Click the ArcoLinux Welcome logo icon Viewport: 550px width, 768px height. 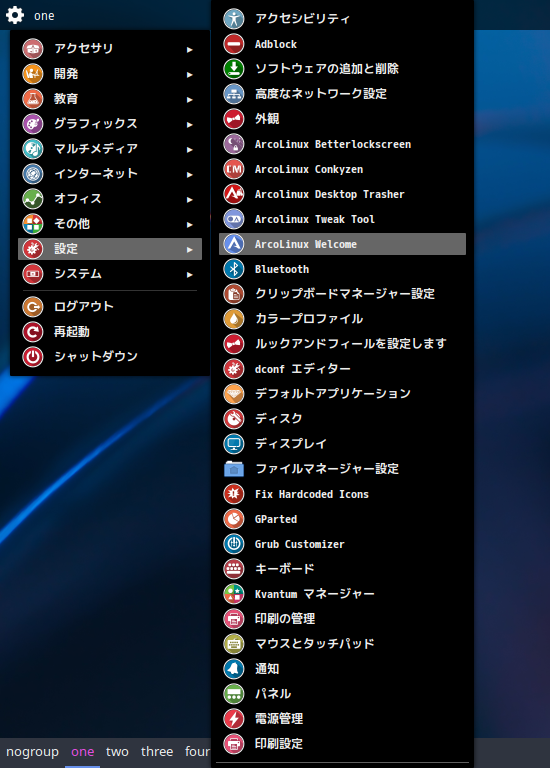click(234, 244)
